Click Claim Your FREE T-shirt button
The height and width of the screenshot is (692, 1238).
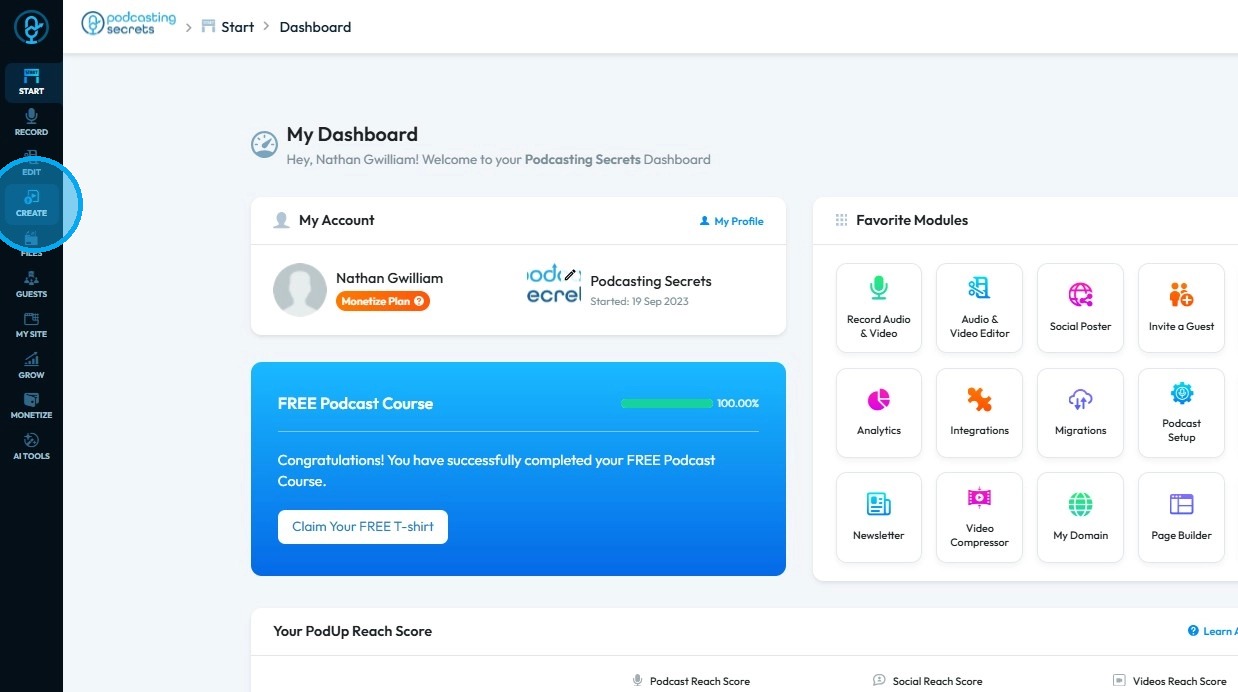(363, 527)
